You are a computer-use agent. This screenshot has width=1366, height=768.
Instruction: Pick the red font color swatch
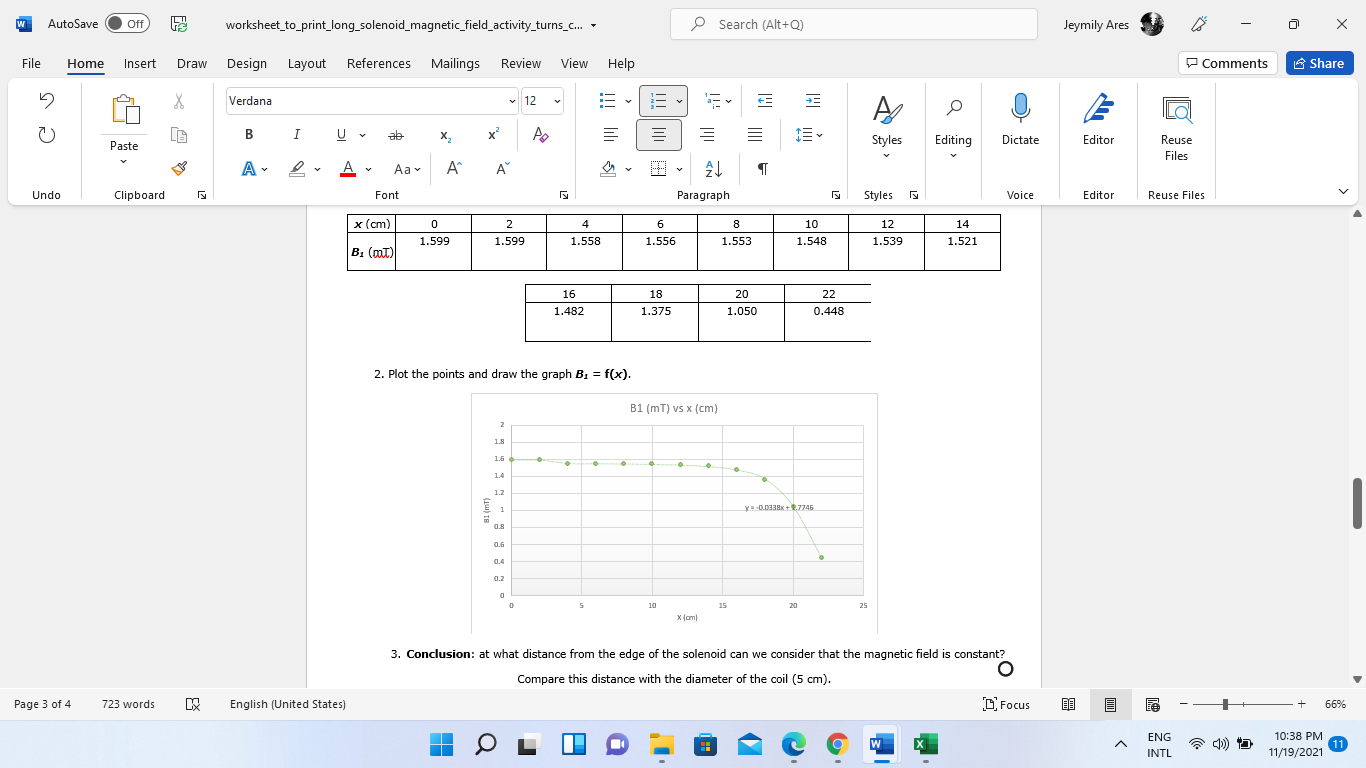click(348, 169)
